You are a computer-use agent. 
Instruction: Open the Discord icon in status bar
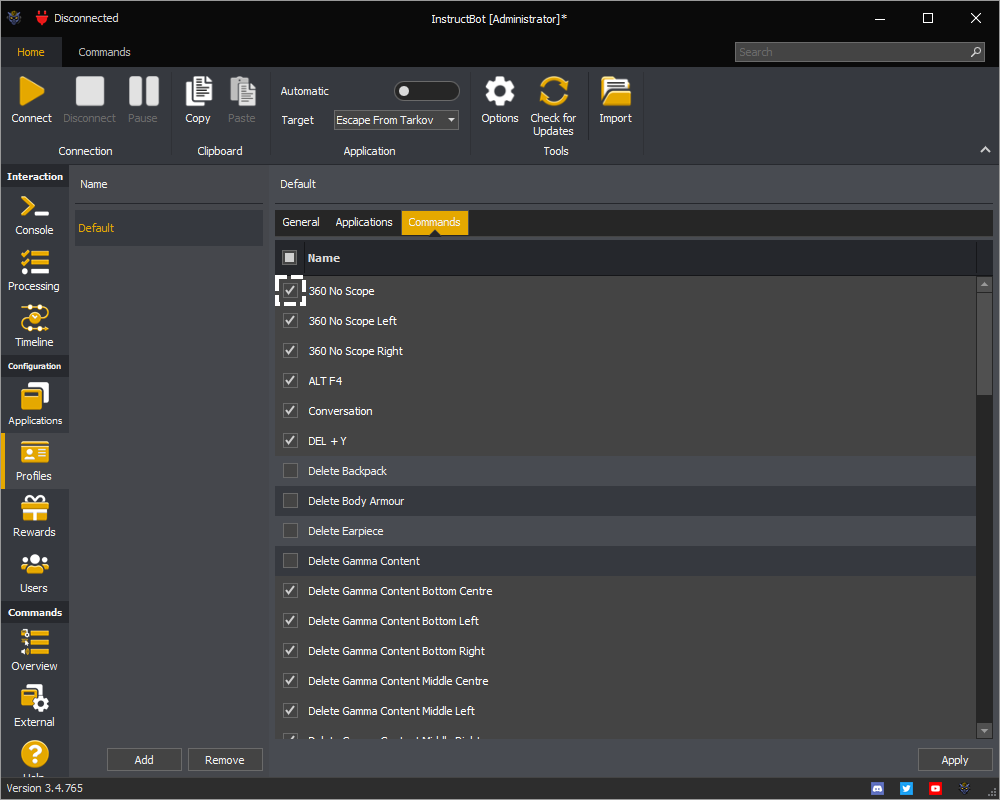[x=878, y=789]
